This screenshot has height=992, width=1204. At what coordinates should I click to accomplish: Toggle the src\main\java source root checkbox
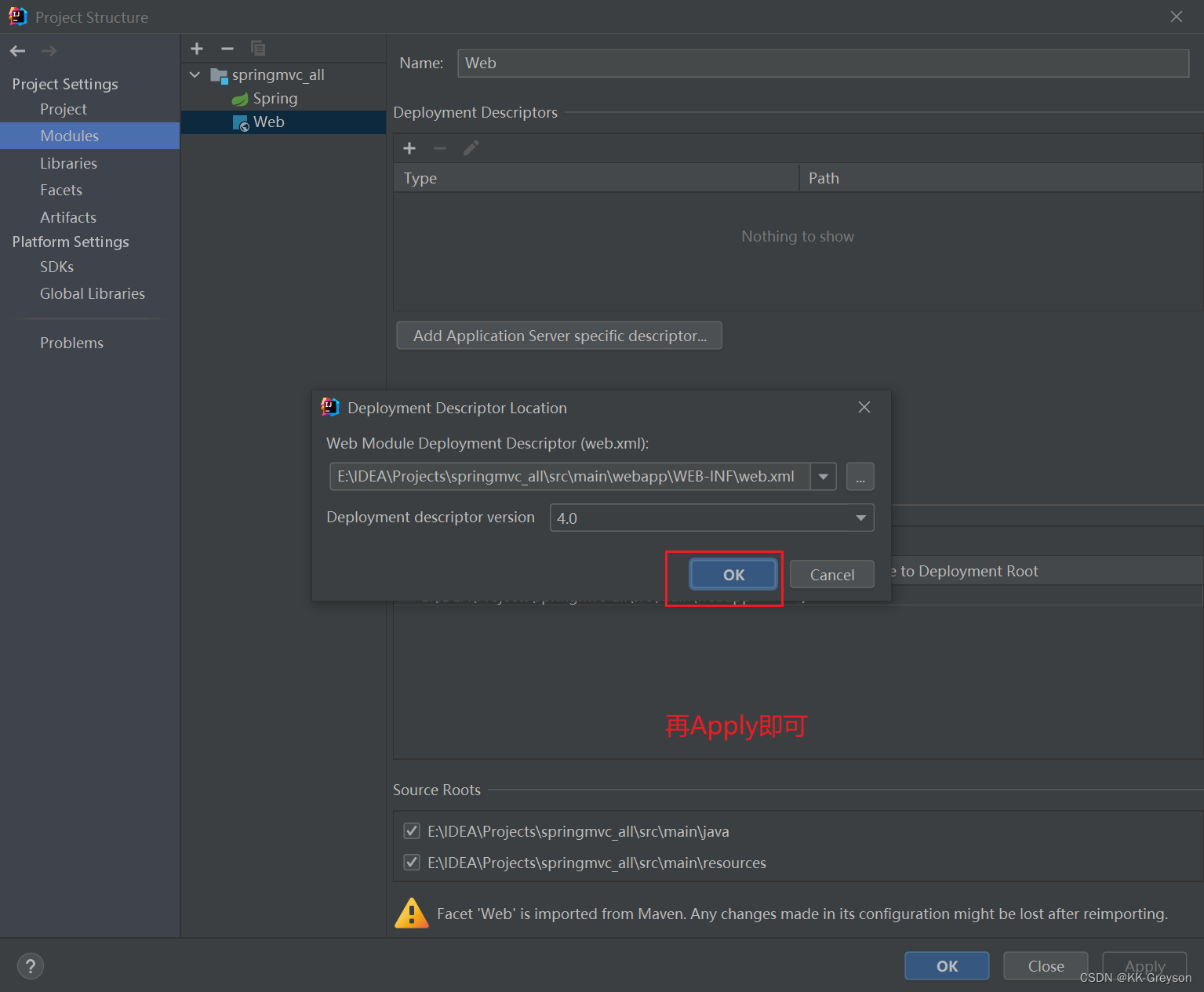click(412, 831)
